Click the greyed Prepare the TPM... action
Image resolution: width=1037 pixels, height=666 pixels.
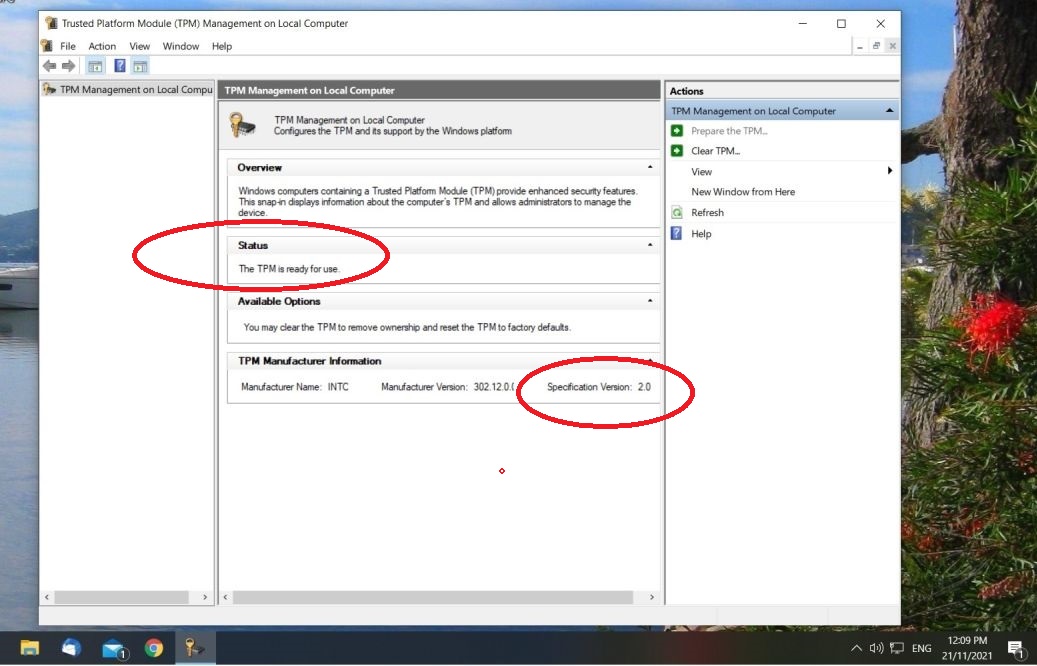pyautogui.click(x=729, y=131)
